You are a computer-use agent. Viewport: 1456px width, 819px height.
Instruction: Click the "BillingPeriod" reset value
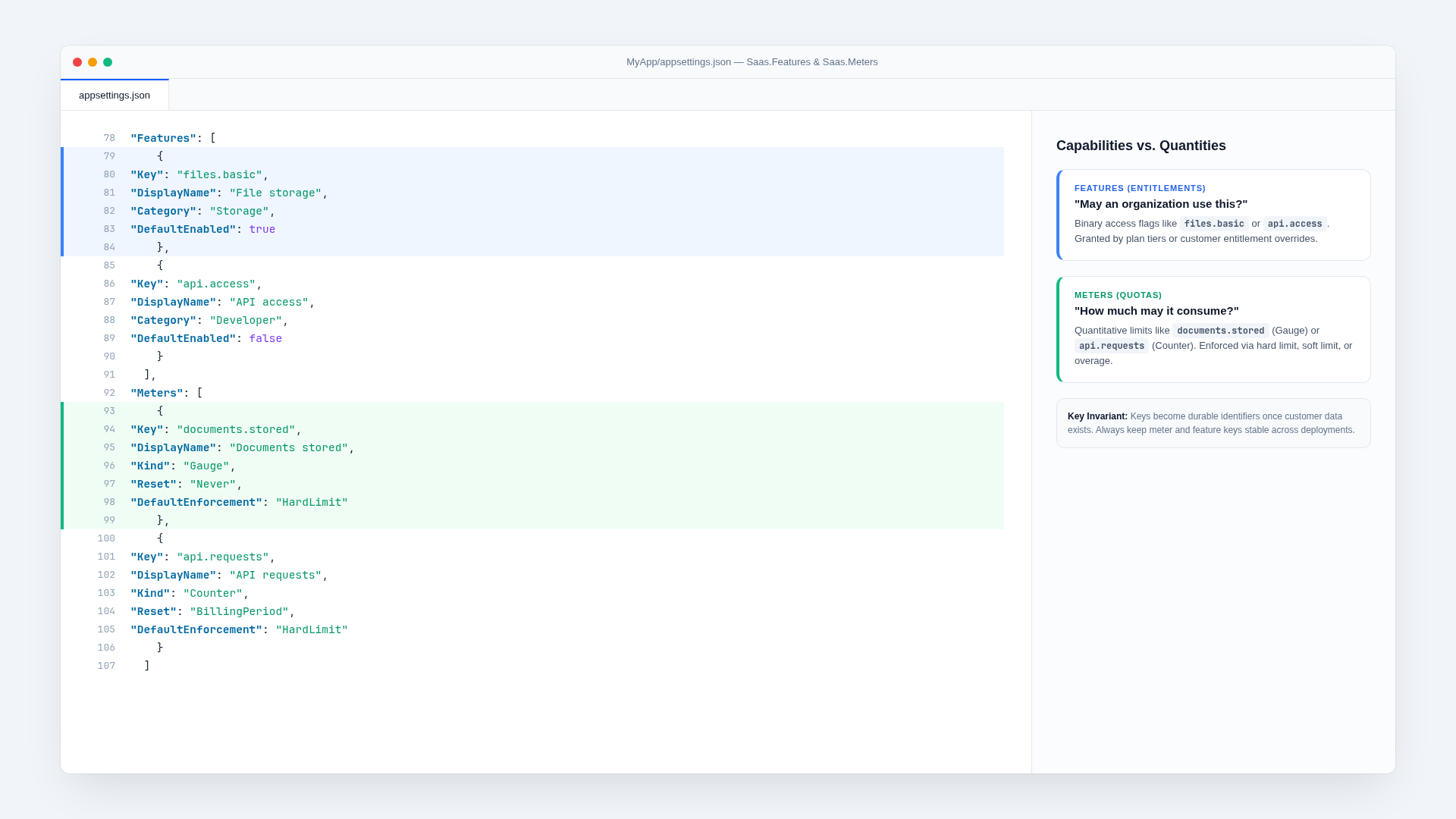tap(240, 611)
